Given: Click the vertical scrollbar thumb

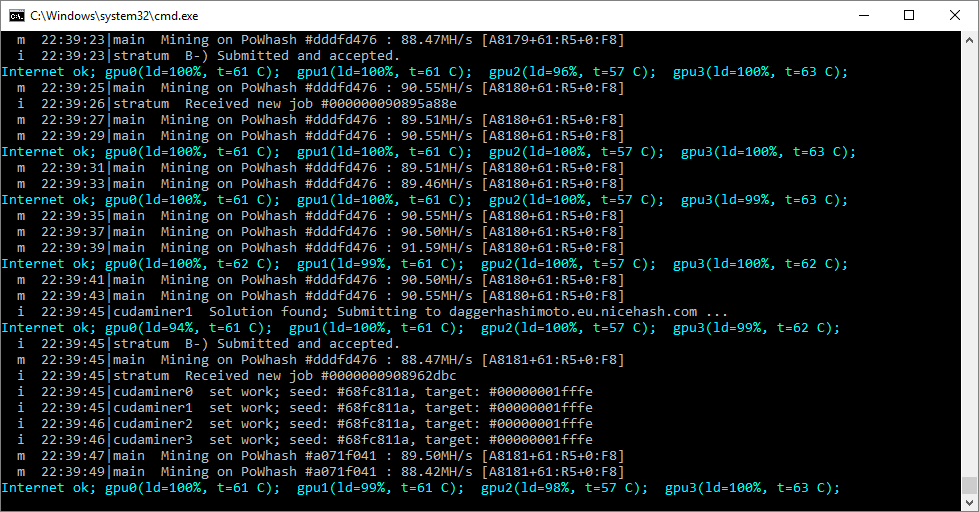Looking at the screenshot, I should [969, 485].
